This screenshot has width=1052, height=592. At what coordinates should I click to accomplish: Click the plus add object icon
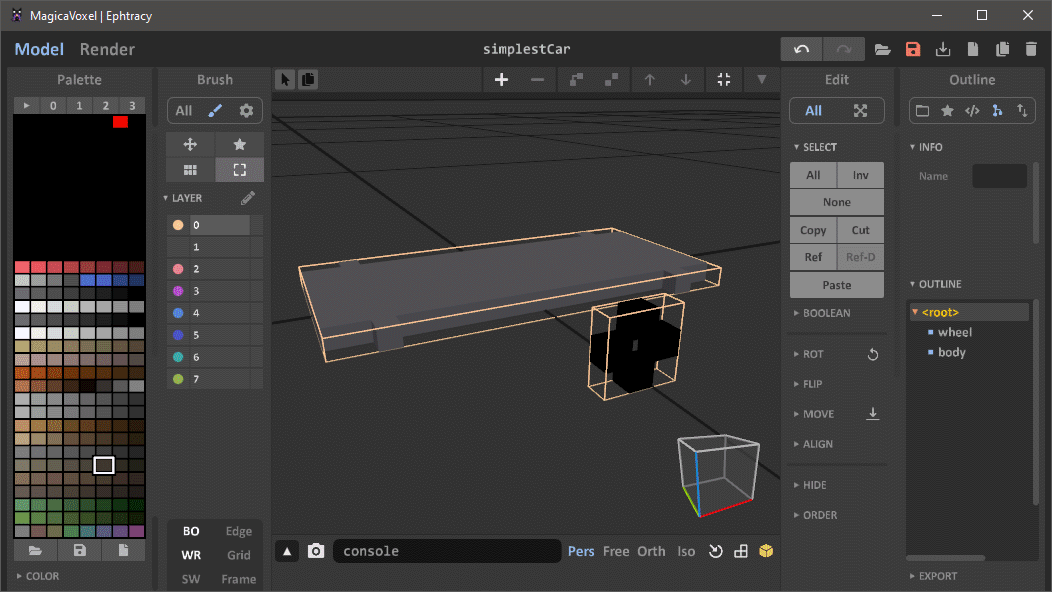(x=502, y=80)
